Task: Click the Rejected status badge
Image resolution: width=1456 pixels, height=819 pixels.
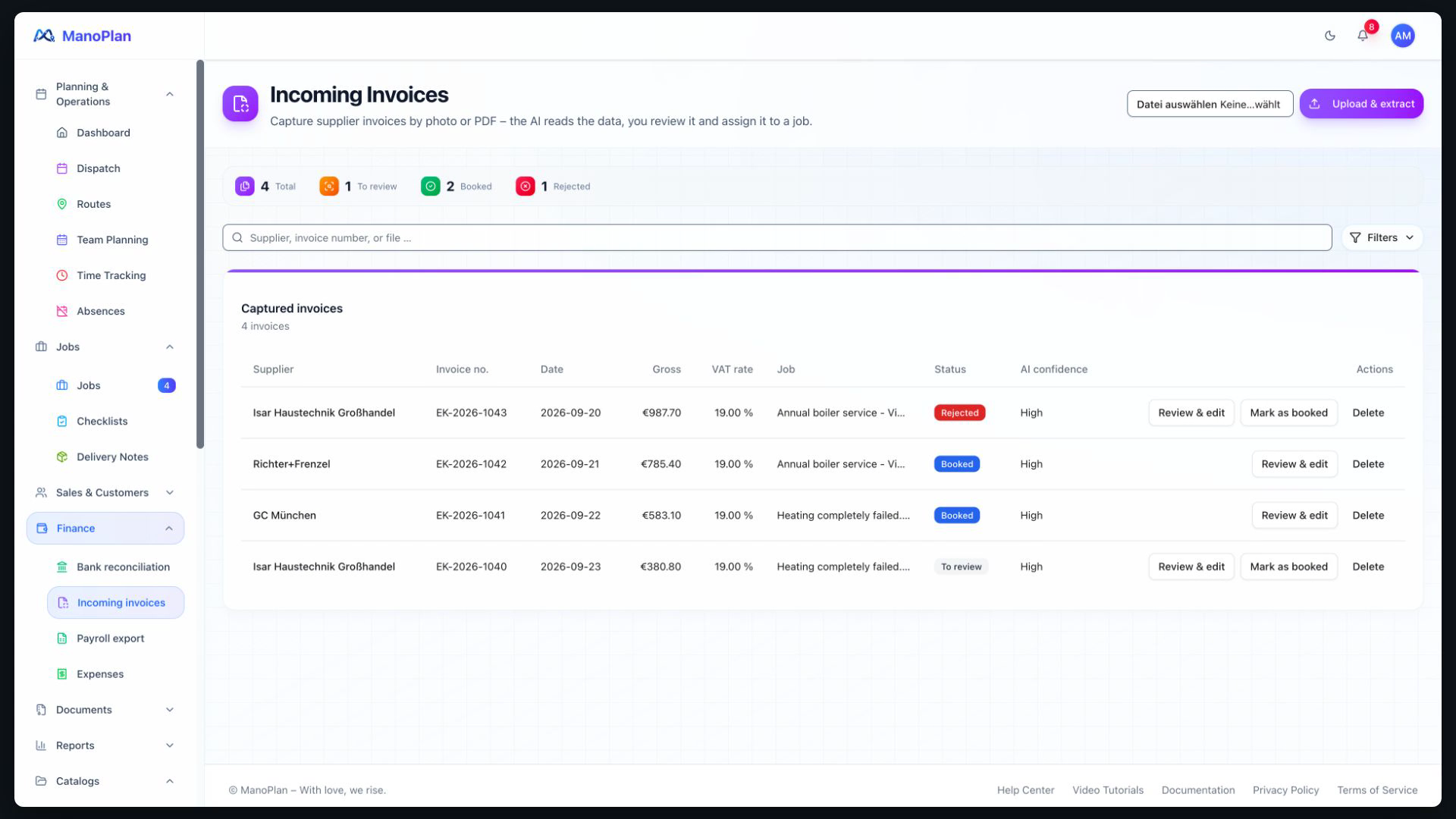Action: point(959,413)
